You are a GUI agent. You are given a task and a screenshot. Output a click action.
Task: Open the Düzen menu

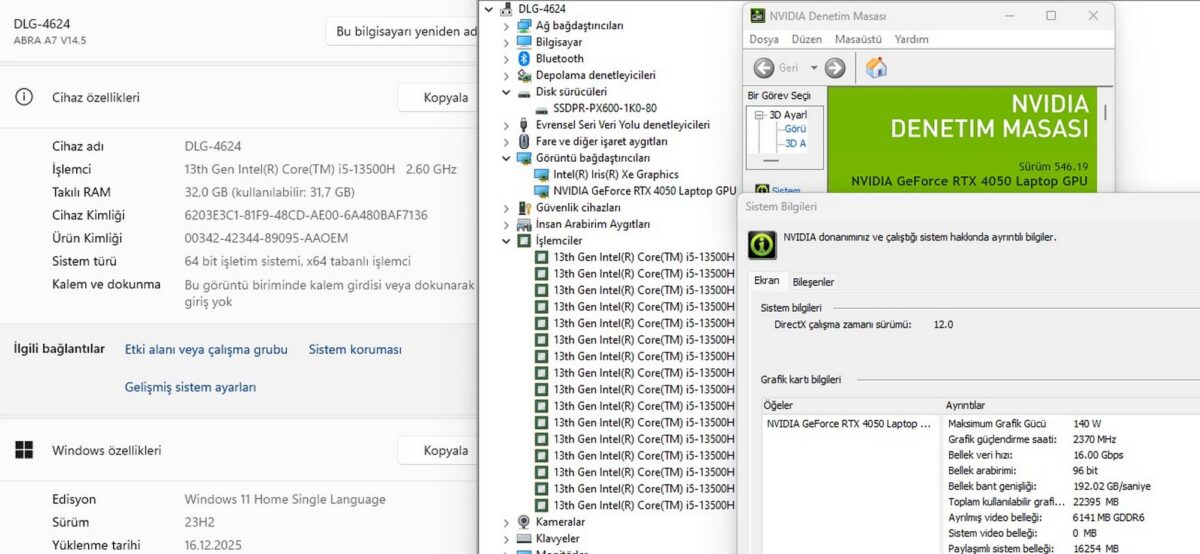tap(807, 39)
